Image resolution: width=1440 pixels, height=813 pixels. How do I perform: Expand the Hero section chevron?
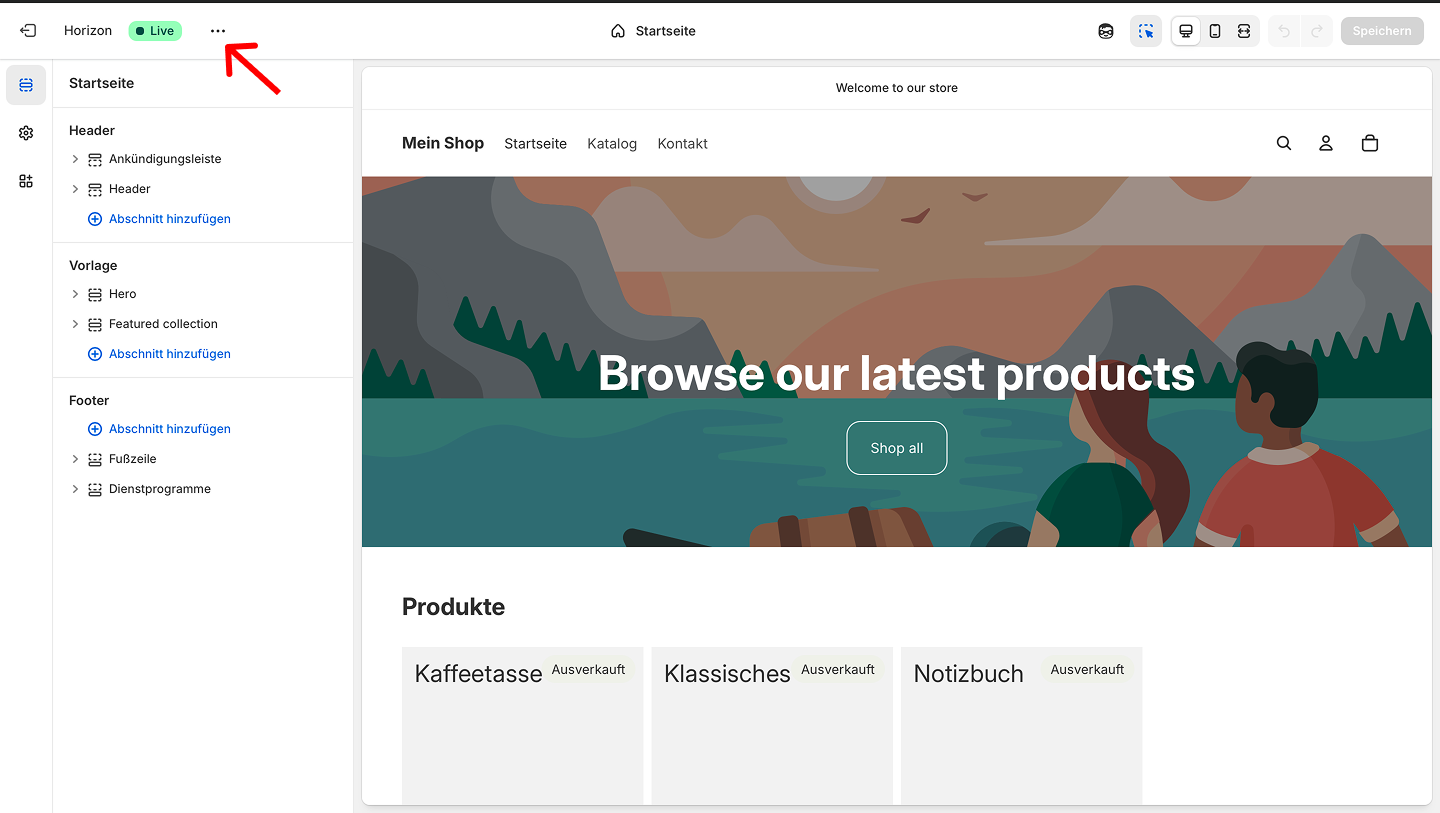click(75, 294)
